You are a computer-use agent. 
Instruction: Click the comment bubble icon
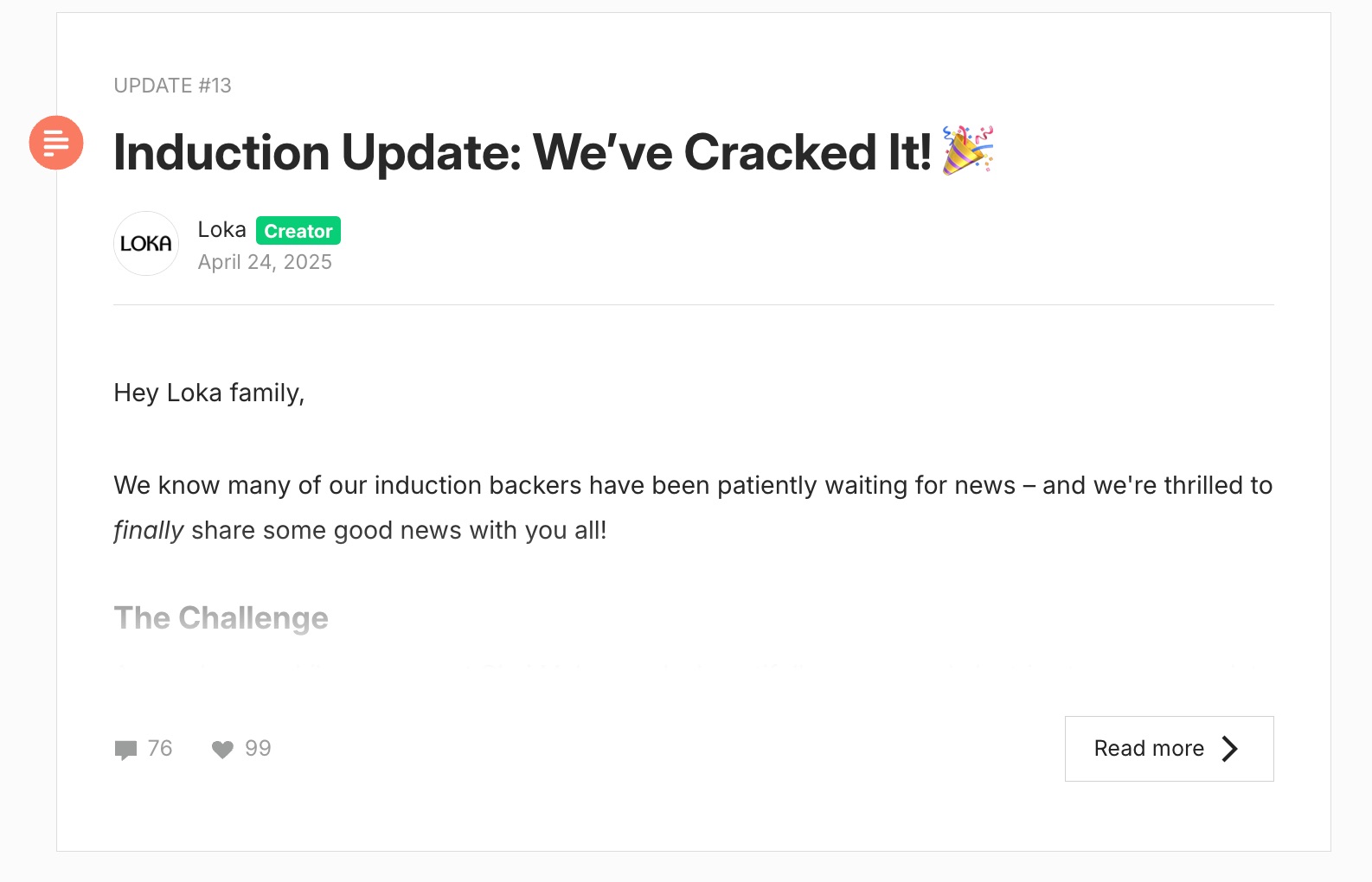[125, 750]
